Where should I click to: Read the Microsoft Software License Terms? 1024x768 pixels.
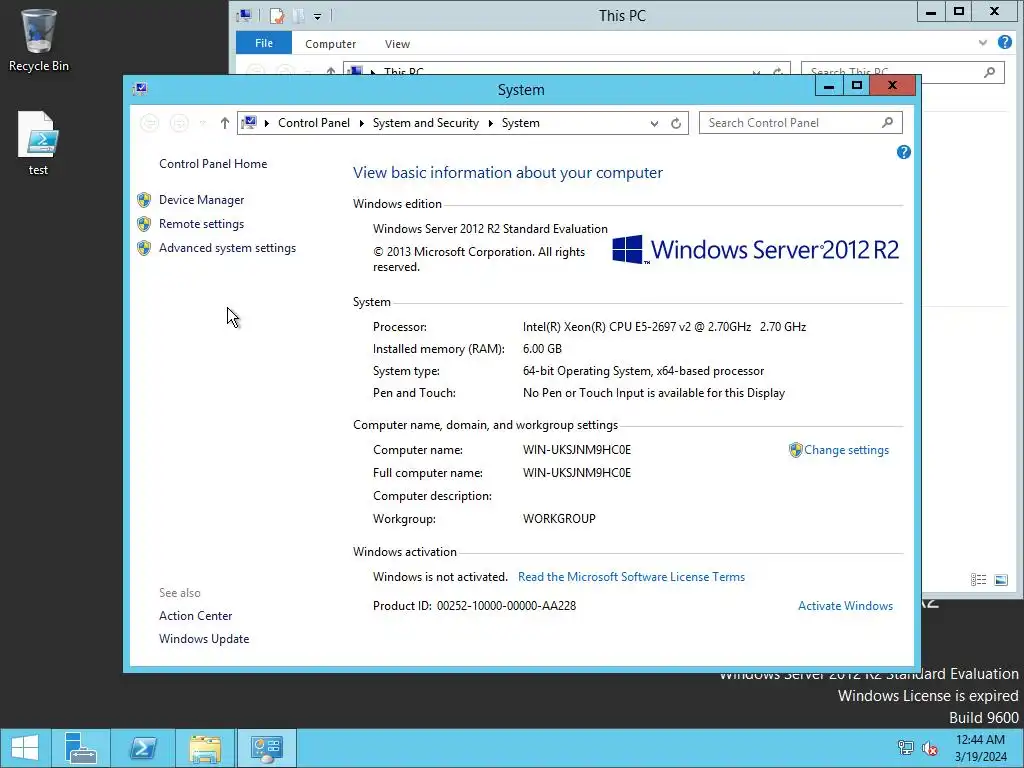tap(631, 577)
